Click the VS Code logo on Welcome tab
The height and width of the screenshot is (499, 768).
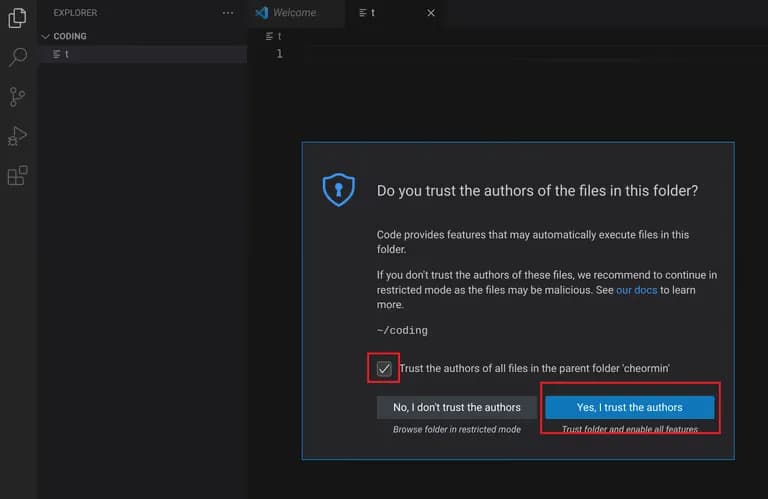(262, 13)
